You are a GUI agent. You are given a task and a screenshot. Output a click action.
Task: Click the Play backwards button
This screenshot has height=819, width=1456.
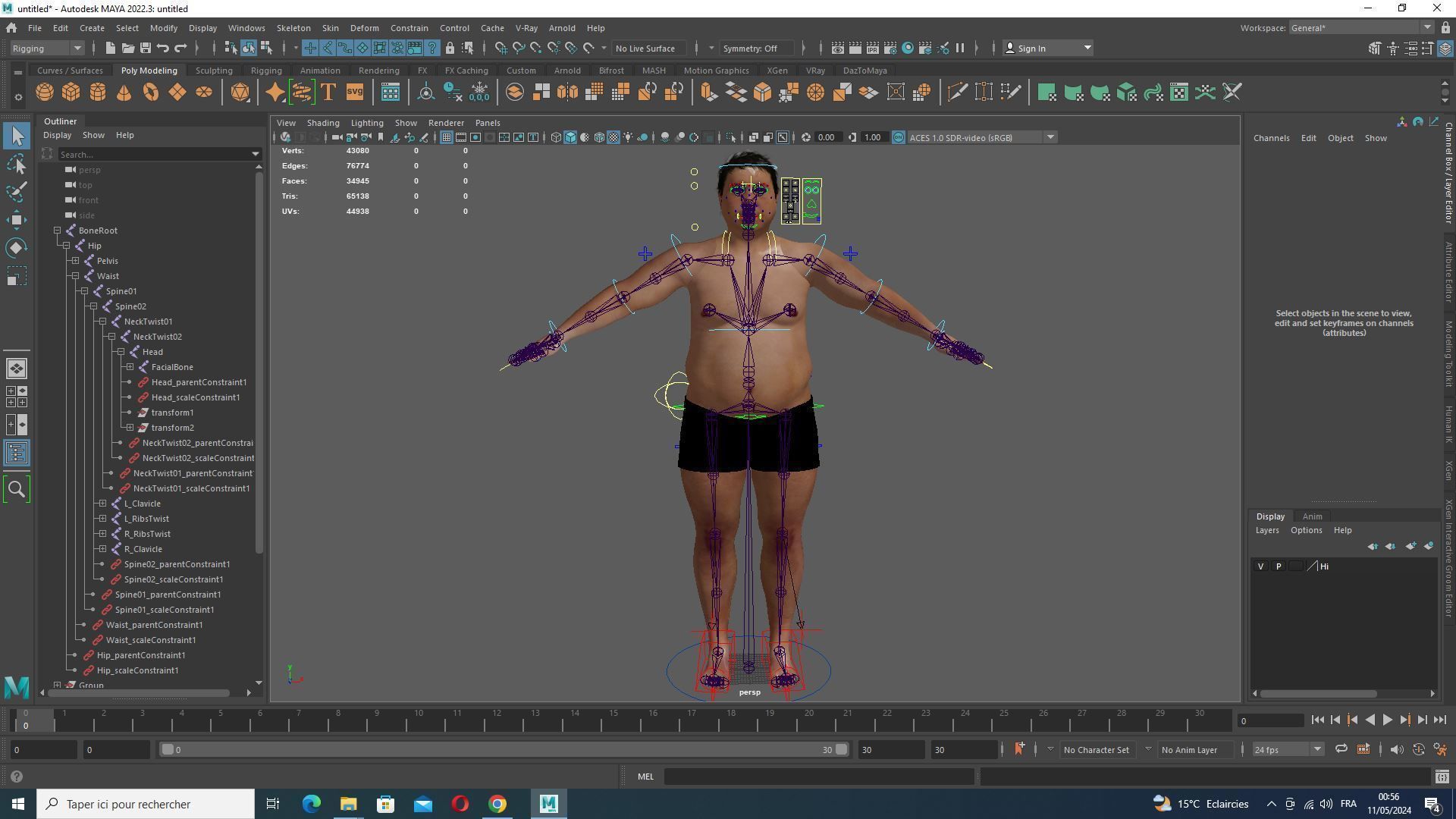1370,720
